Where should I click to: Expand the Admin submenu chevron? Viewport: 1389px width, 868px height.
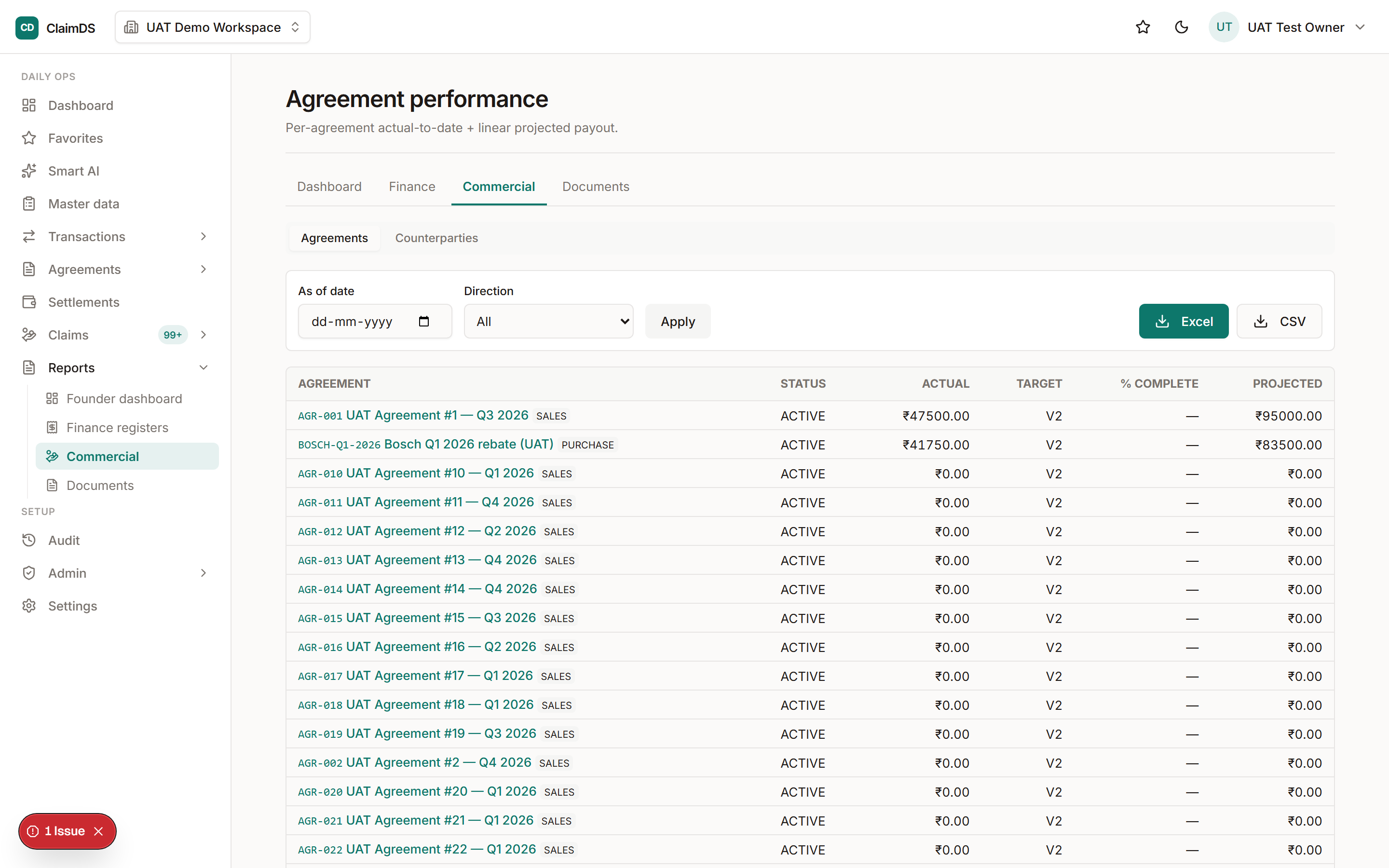[203, 573]
